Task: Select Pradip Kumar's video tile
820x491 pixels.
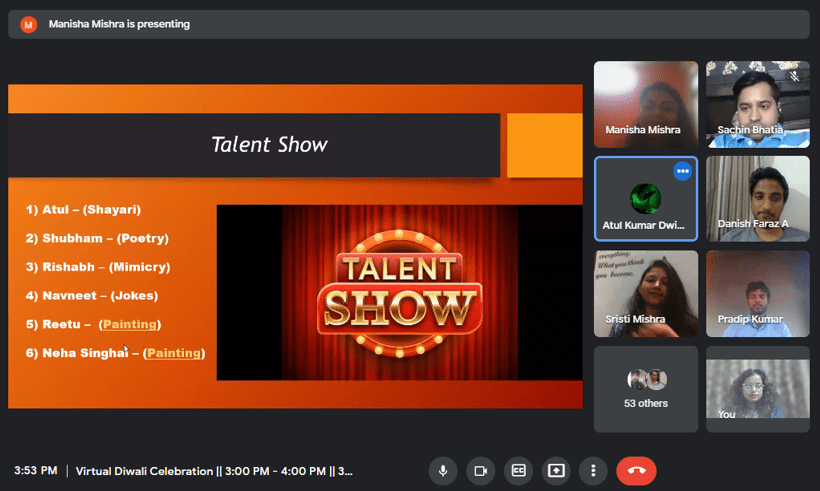Action: click(x=757, y=293)
